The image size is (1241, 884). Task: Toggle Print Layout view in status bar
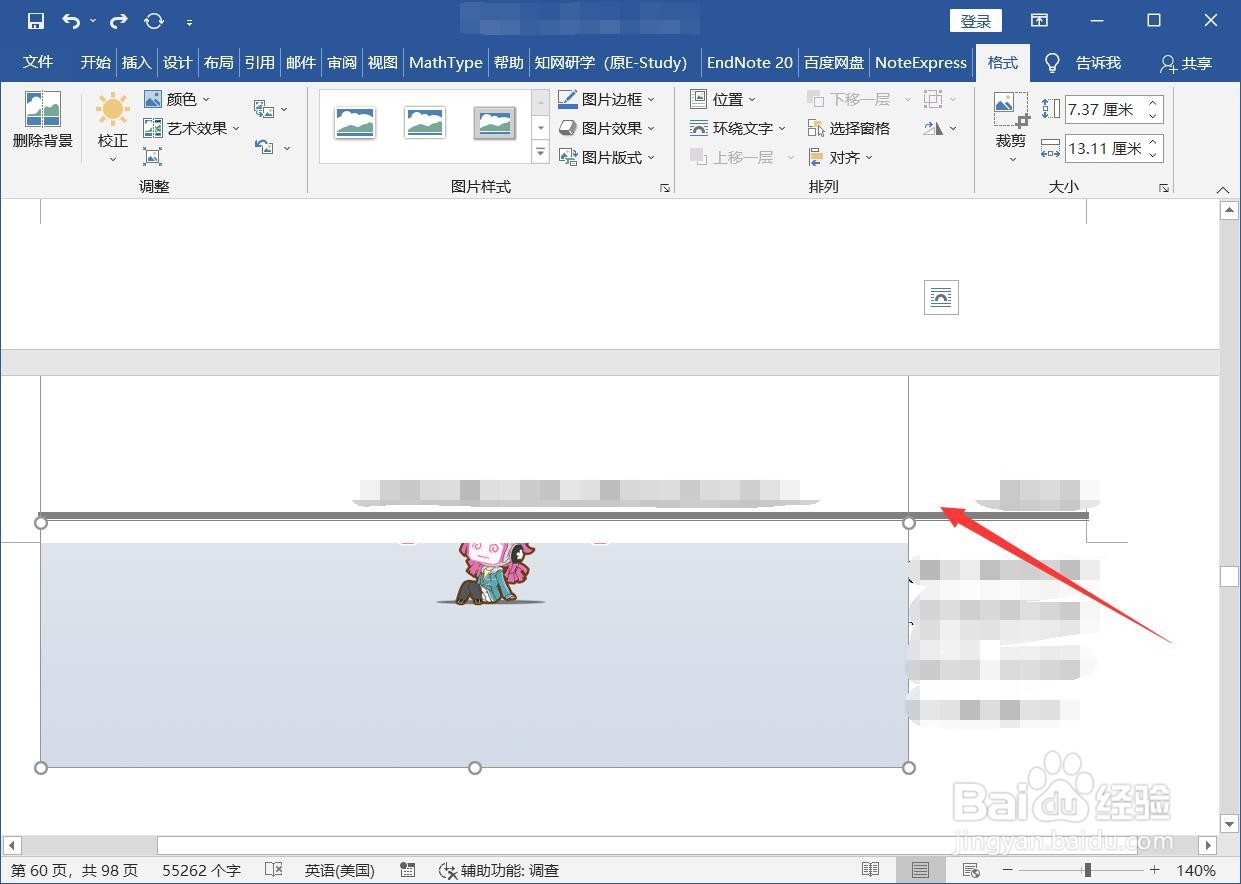[x=920, y=870]
